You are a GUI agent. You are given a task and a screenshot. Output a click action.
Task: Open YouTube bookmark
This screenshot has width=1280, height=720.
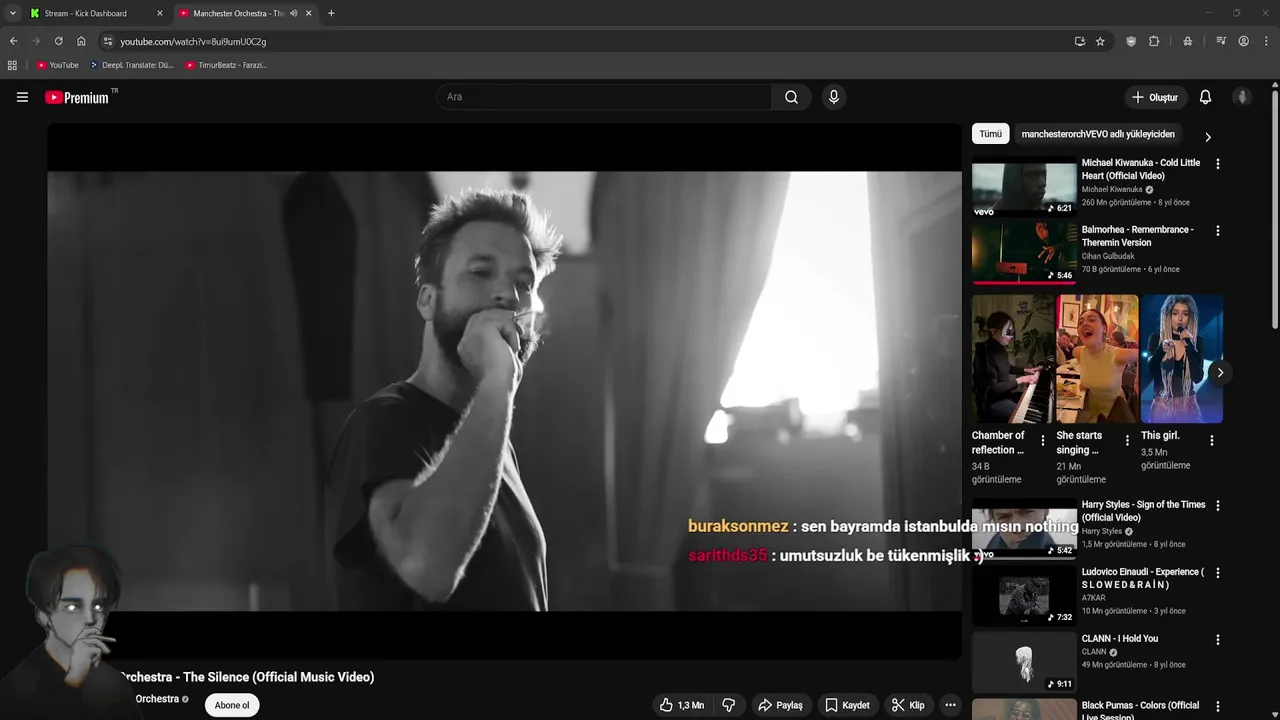pos(57,65)
